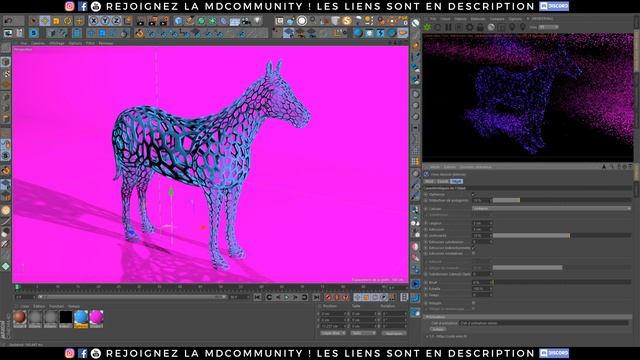Viewport: 640px width, 360px height.
Task: Select the Rotate tool
Action: (x=68, y=20)
